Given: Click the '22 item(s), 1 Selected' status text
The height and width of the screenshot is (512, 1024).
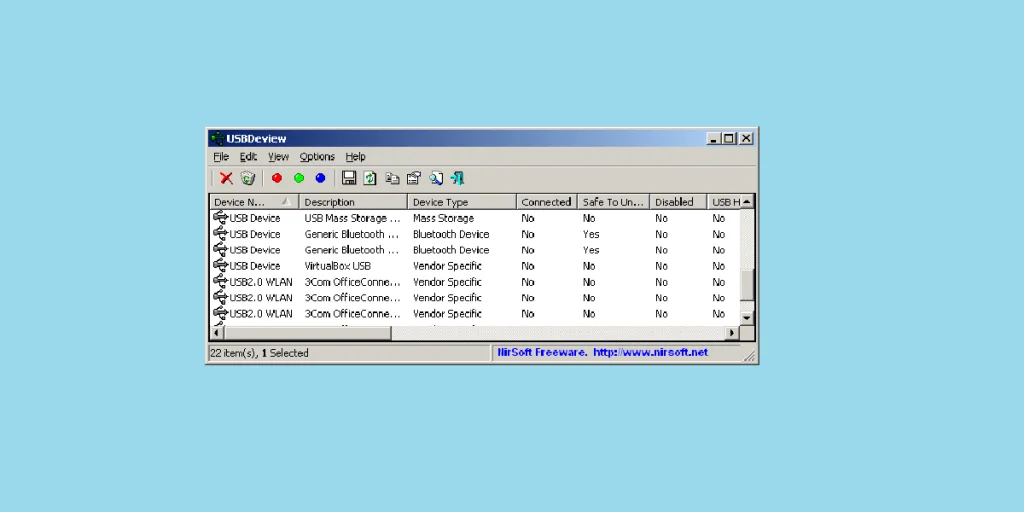Looking at the screenshot, I should click(x=259, y=353).
